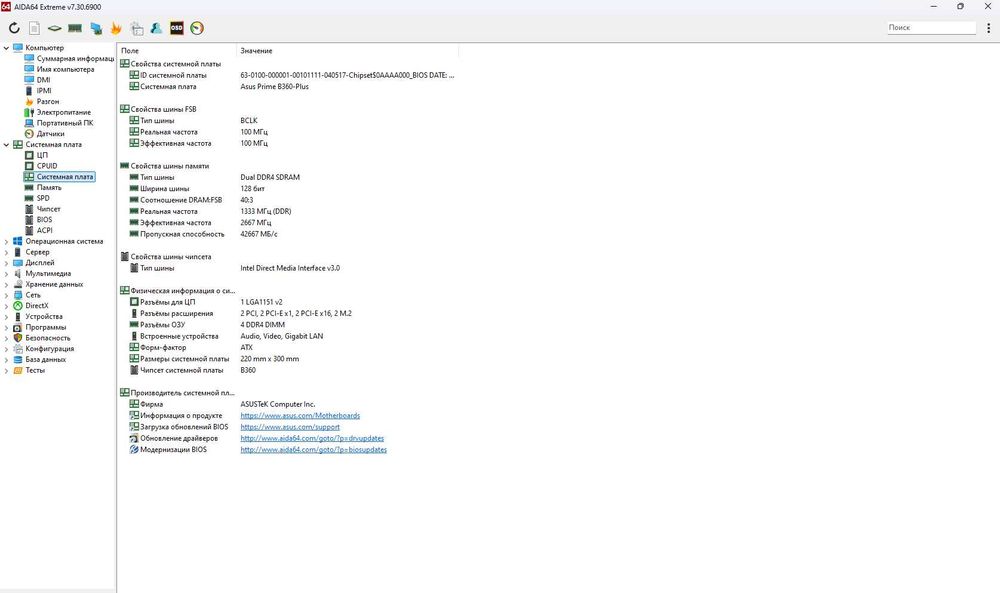Launch the flame stability test icon

[x=116, y=28]
